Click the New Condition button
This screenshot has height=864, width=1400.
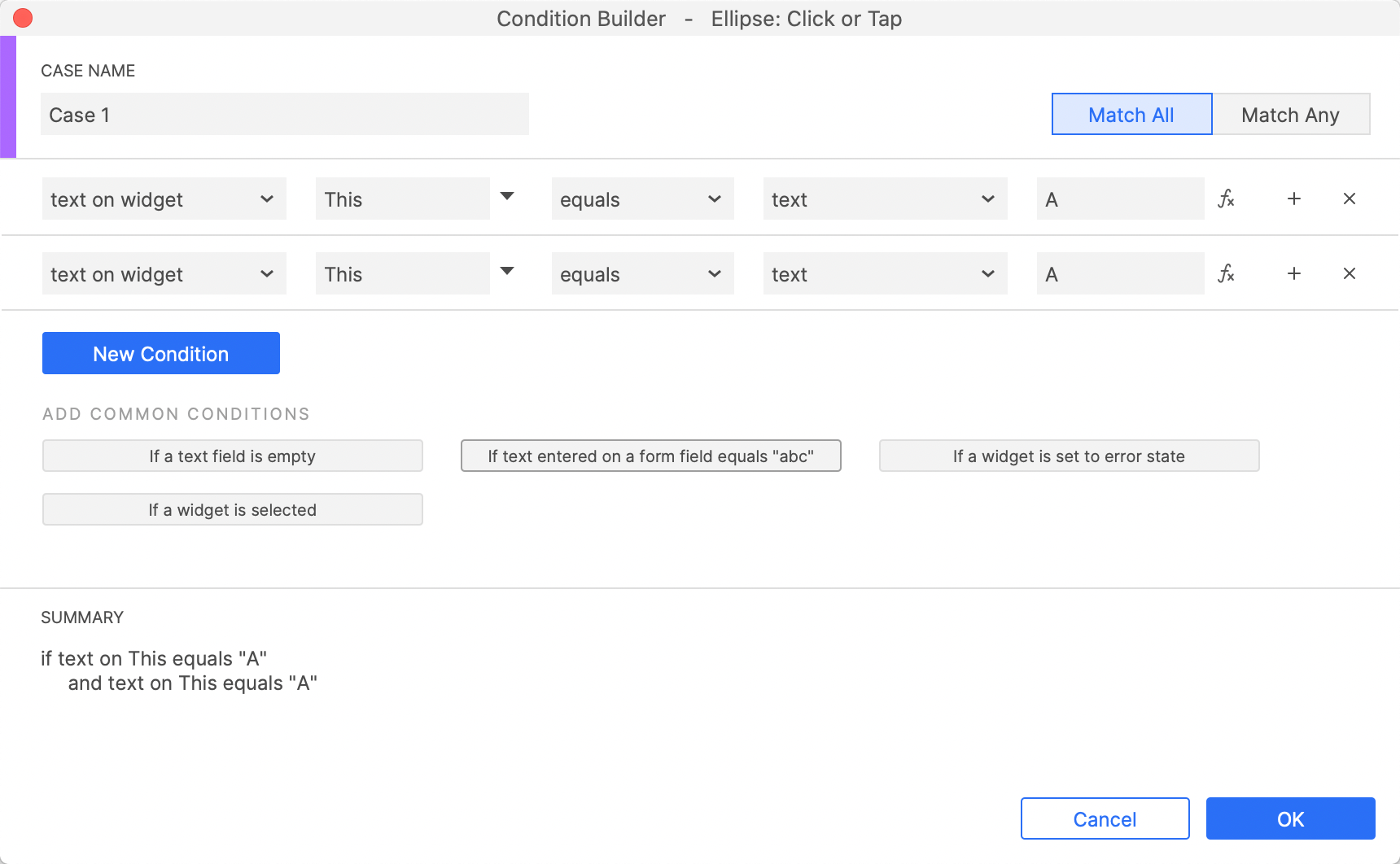click(161, 353)
